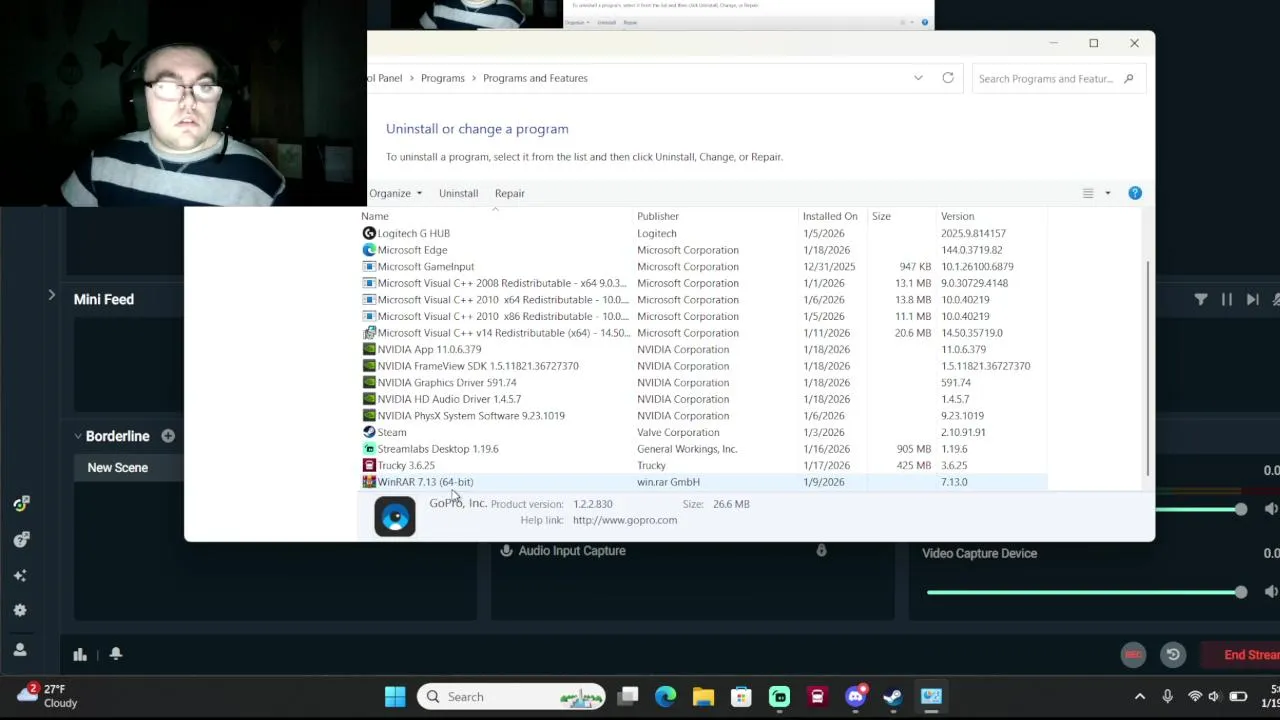
Task: Click the Windows taskbar Search box
Action: [512, 697]
